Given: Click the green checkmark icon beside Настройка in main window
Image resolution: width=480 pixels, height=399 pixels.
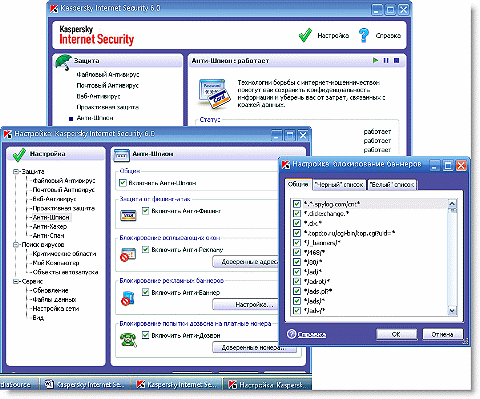Looking at the screenshot, I should tap(305, 35).
